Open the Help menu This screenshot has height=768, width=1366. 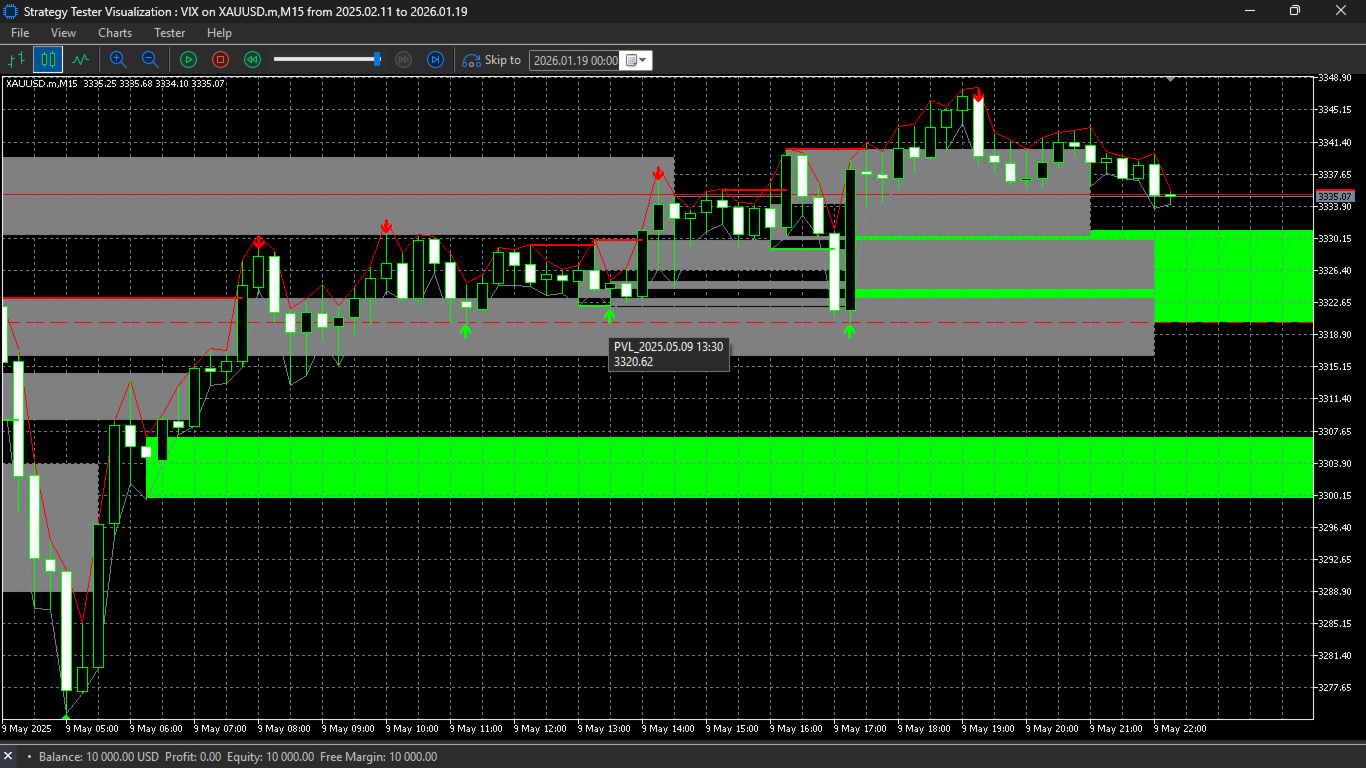[x=219, y=33]
